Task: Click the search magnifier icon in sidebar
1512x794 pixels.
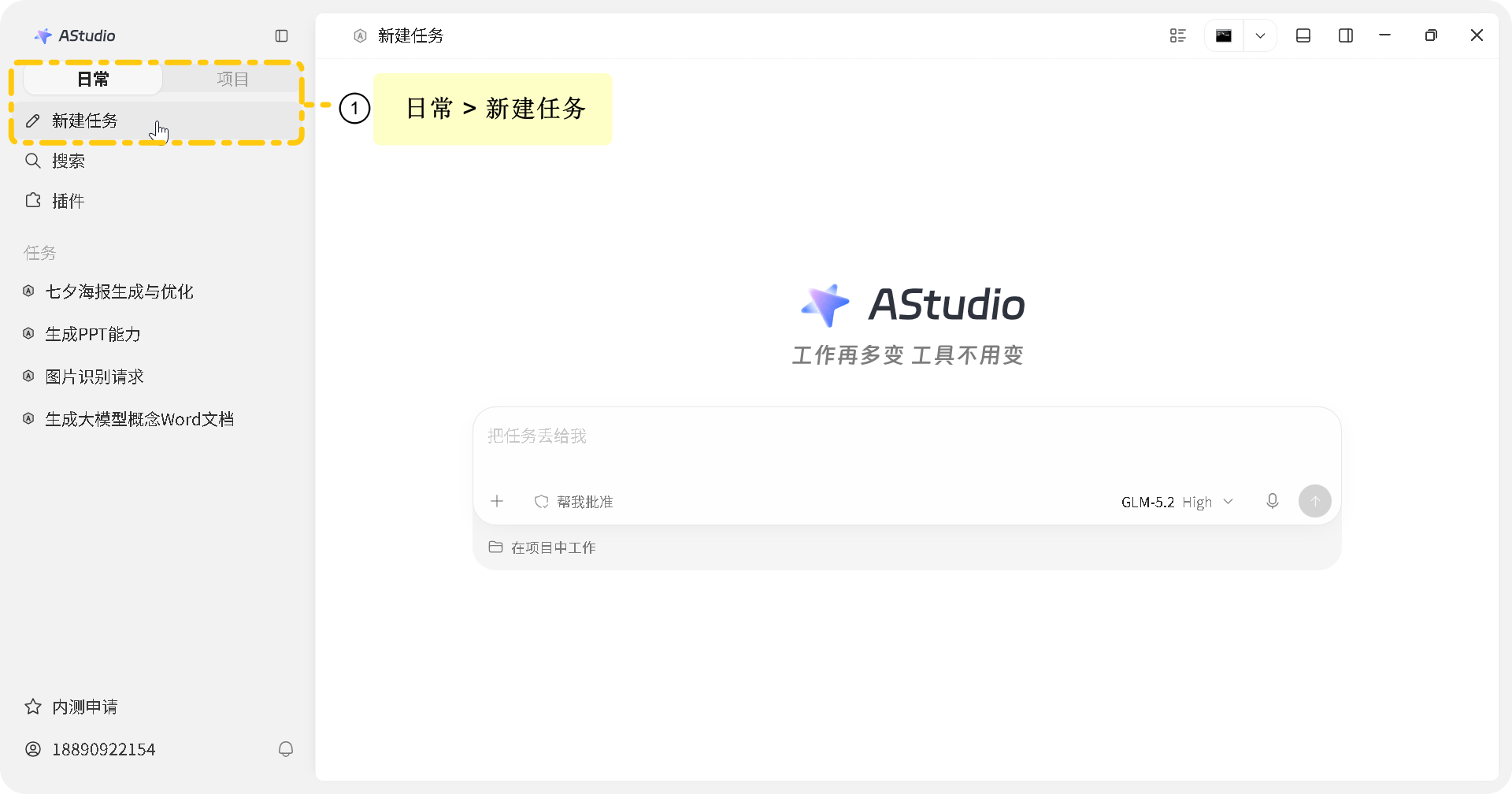Action: point(33,161)
